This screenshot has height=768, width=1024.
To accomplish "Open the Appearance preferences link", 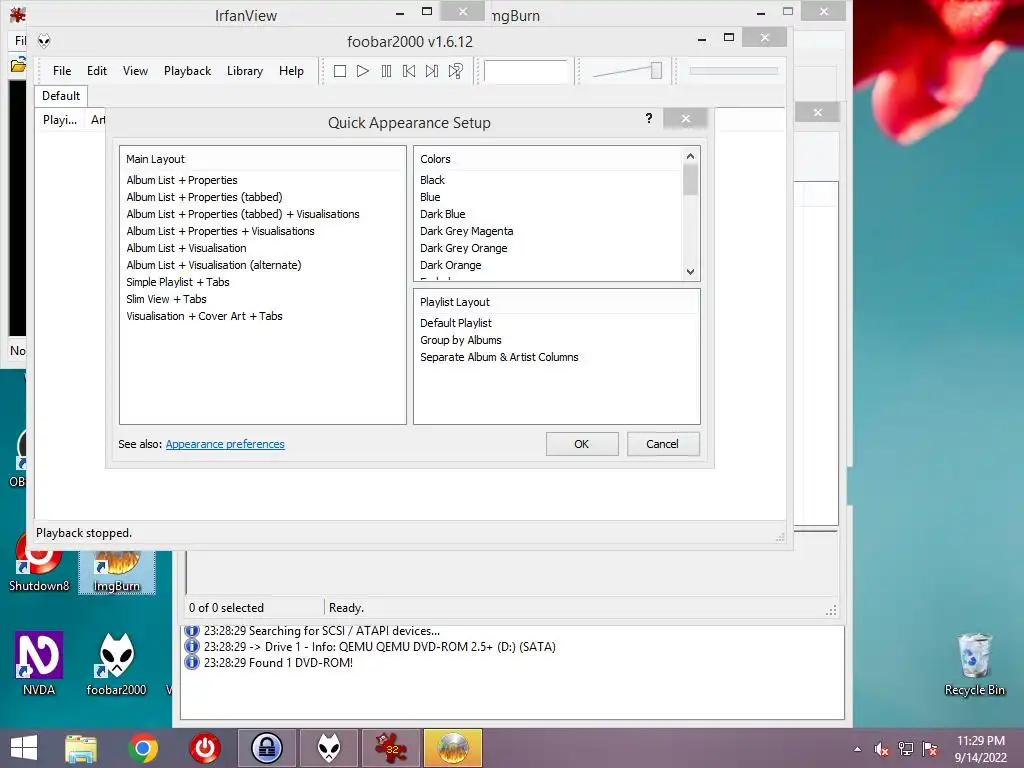I will click(225, 444).
